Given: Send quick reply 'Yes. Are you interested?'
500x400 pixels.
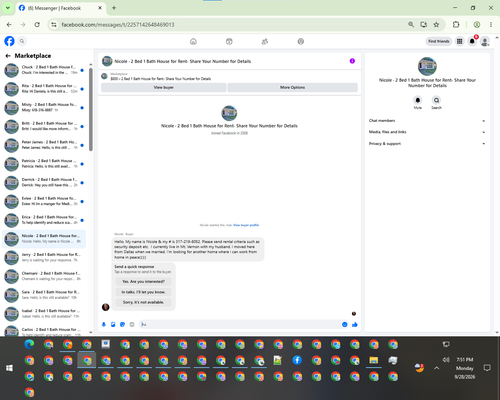Looking at the screenshot, I should coord(143,282).
